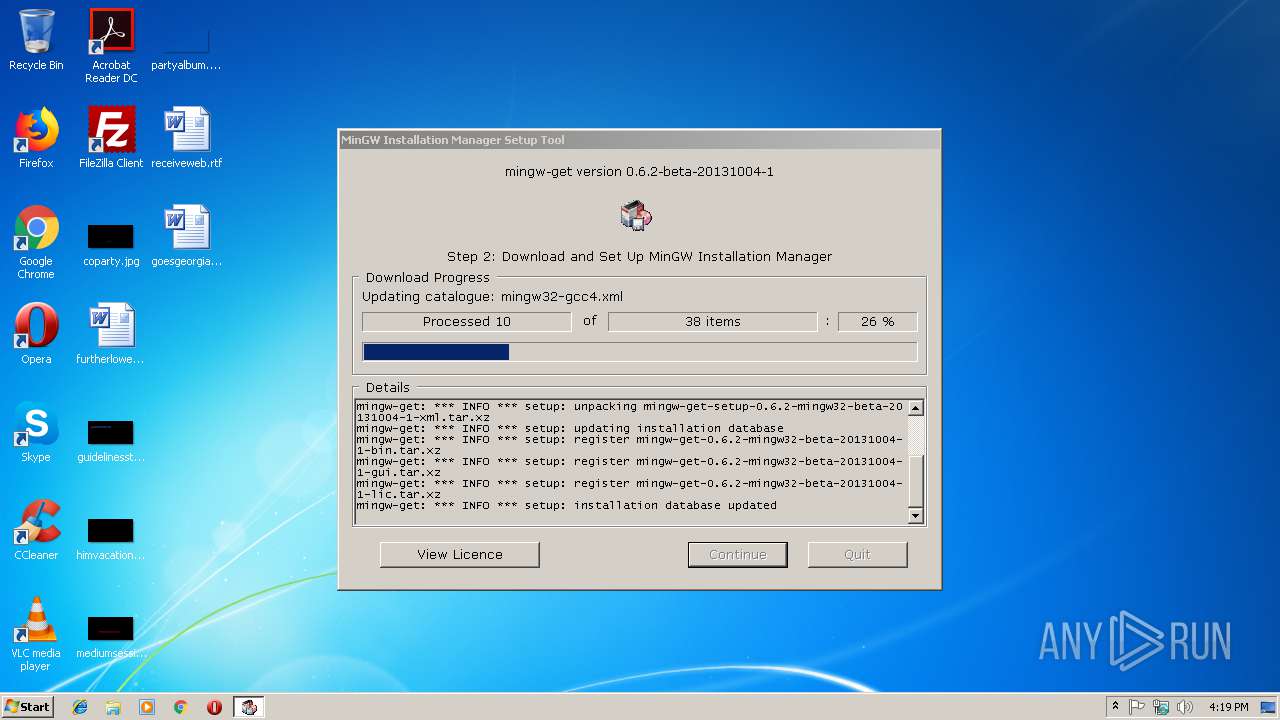
Task: Open FileZilla Client shortcut
Action: [x=111, y=138]
